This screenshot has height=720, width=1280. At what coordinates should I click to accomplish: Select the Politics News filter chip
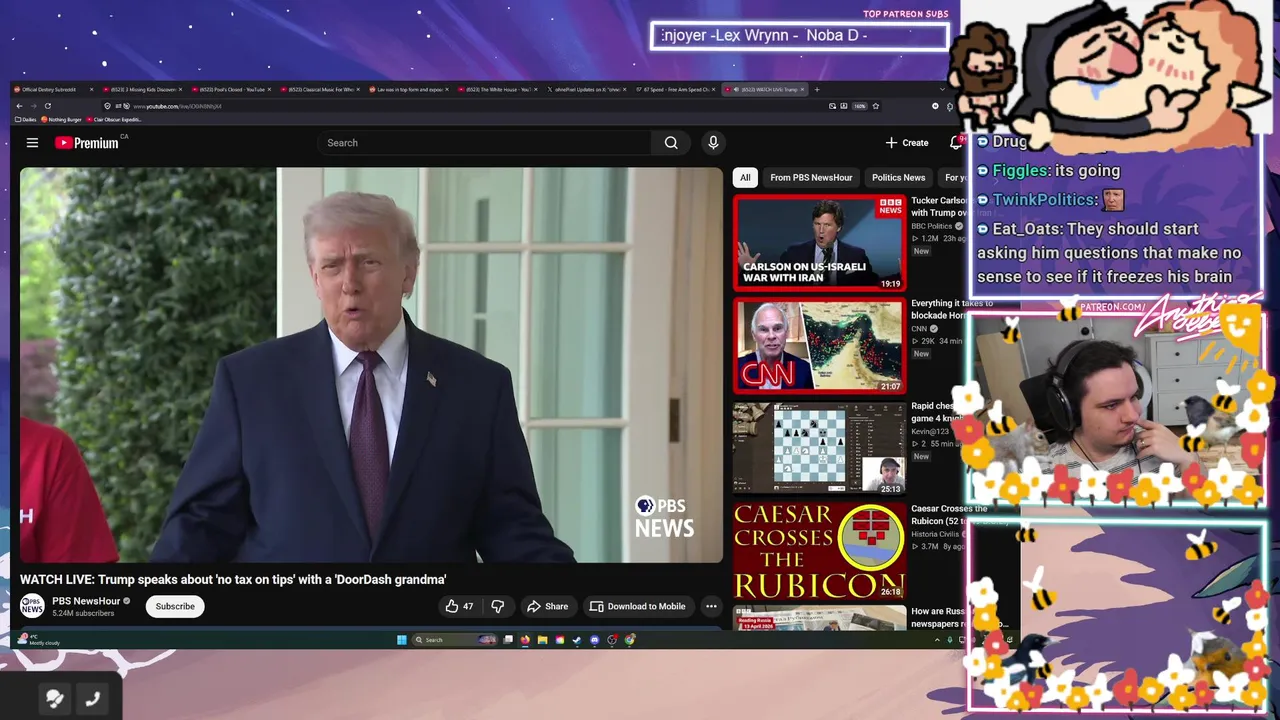(898, 177)
